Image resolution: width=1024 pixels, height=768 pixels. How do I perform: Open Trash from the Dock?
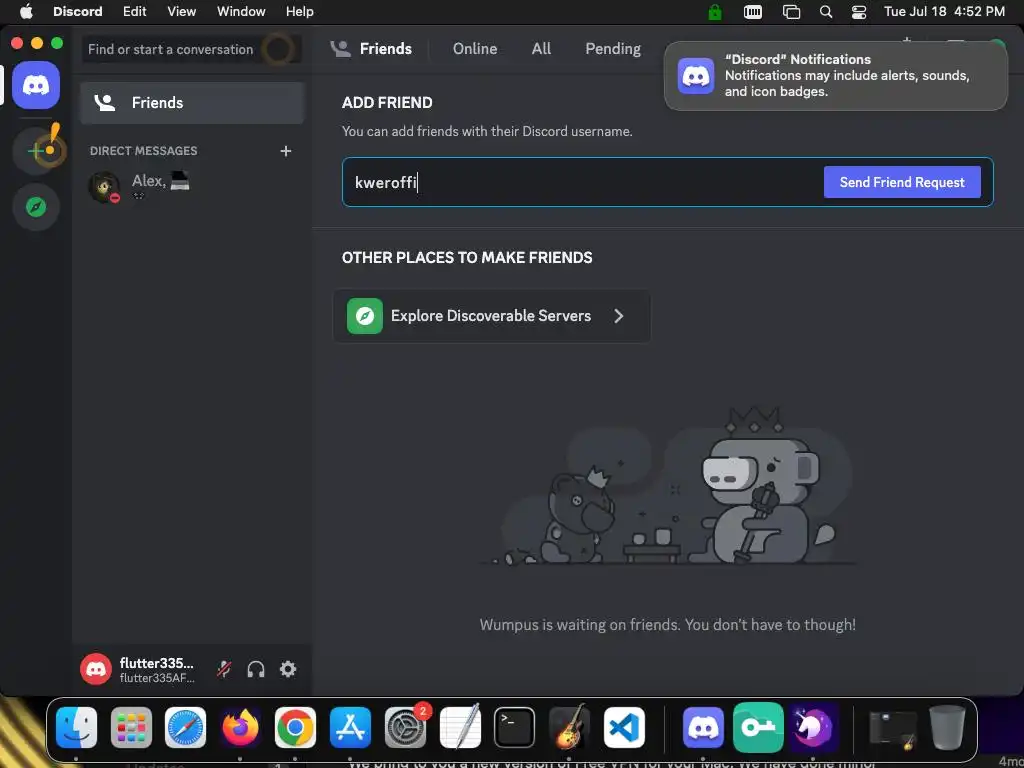[947, 728]
